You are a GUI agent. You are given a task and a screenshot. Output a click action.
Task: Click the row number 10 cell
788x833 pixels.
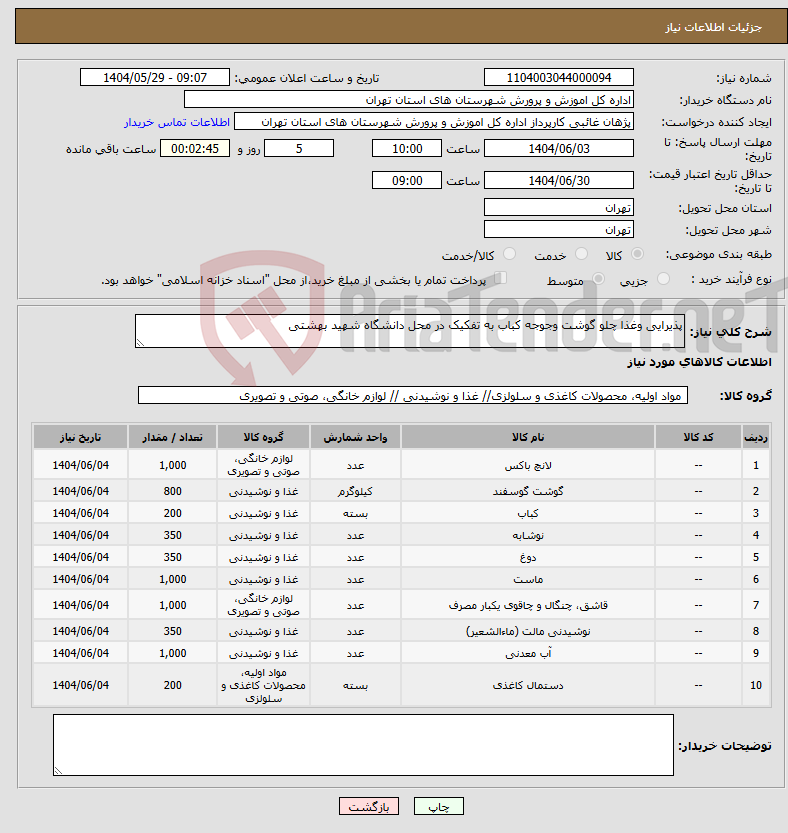pyautogui.click(x=756, y=685)
